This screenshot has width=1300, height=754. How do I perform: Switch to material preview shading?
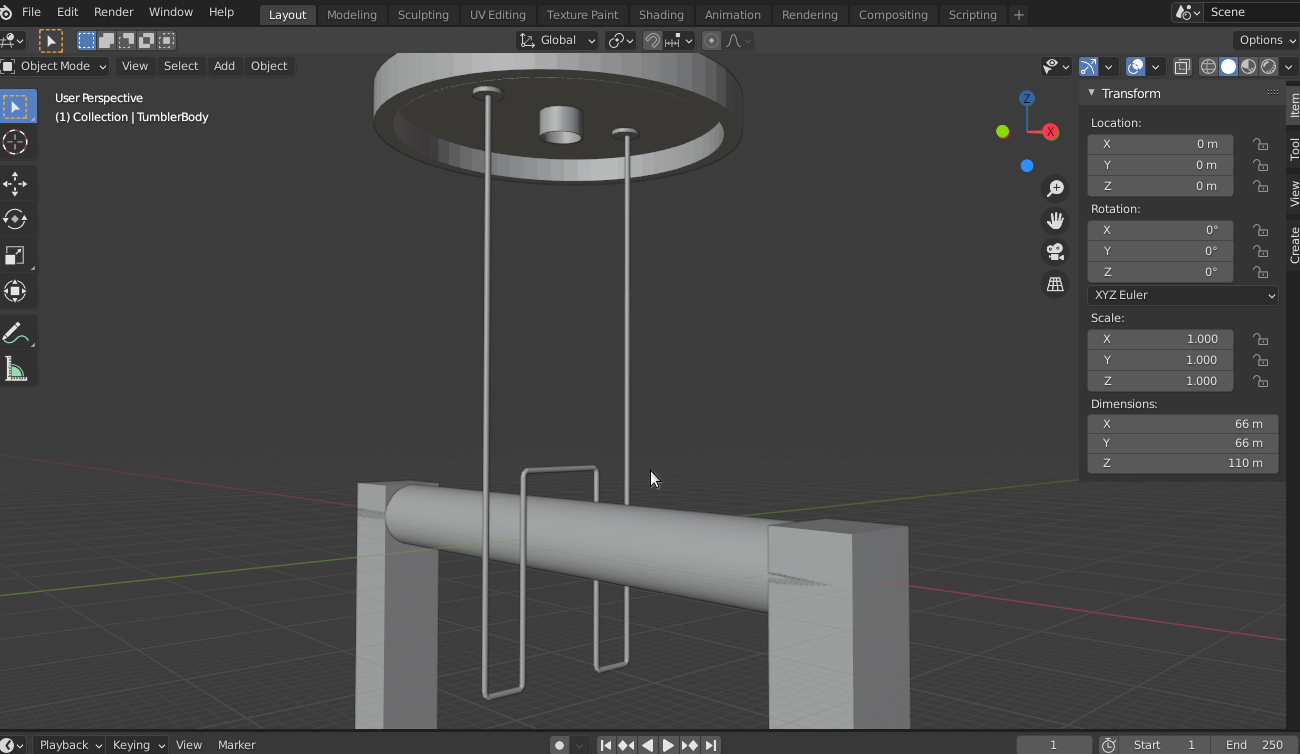1248,66
